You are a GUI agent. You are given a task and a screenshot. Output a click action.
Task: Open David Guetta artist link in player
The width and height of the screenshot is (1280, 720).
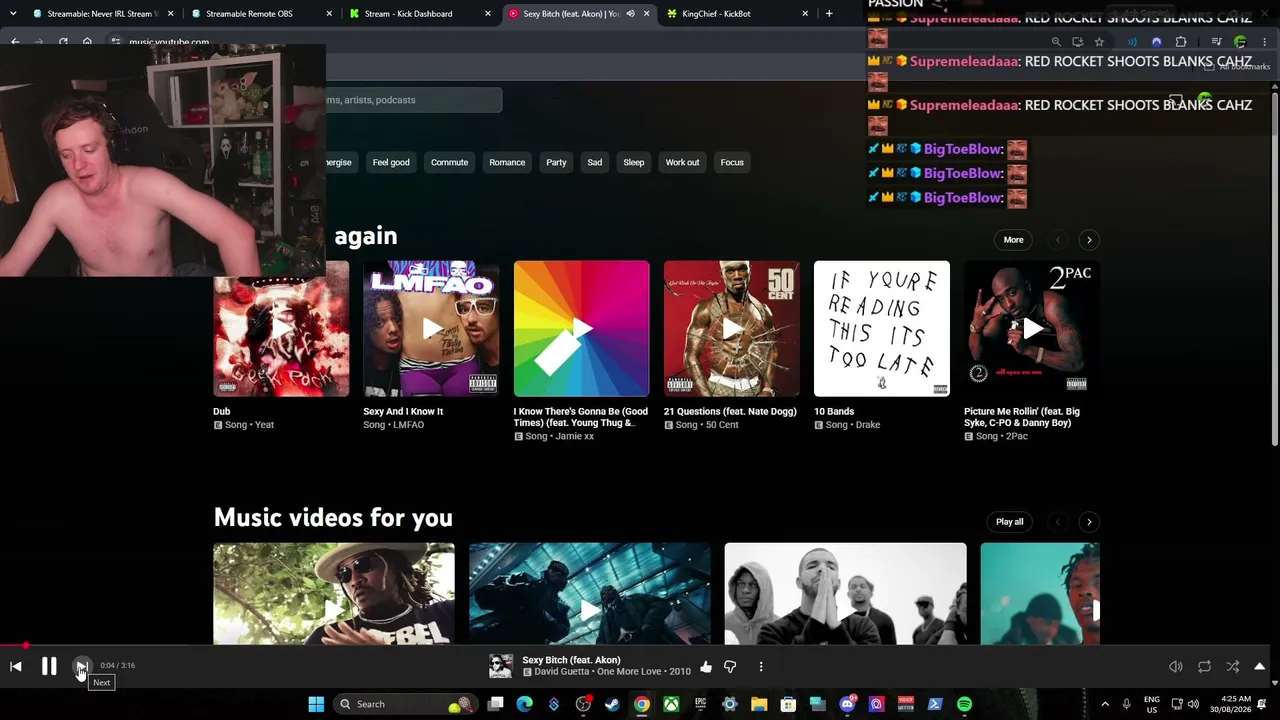563,672
